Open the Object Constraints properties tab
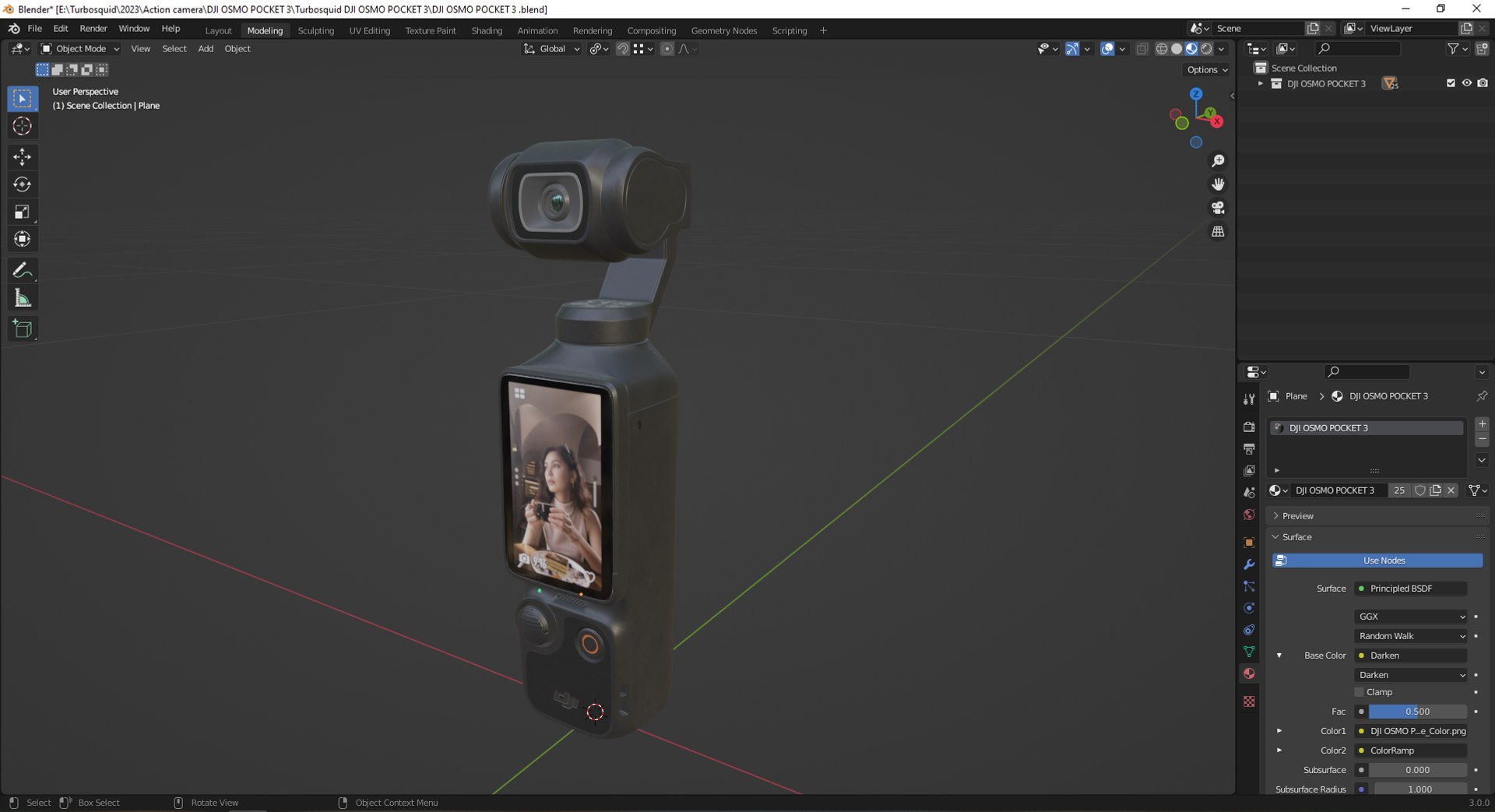This screenshot has height=812, width=1495. click(1249, 630)
